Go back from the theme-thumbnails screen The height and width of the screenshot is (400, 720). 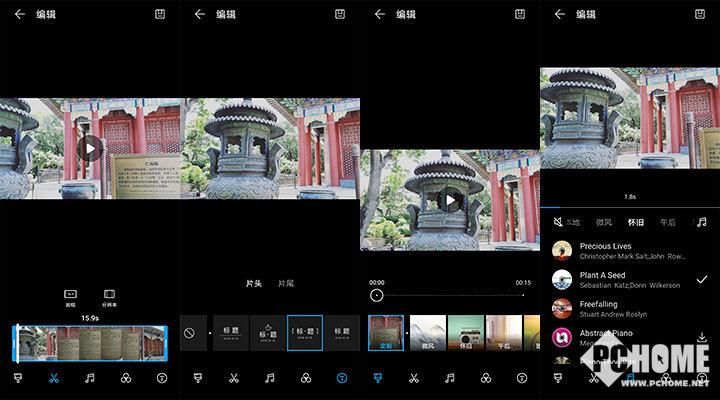(380, 14)
